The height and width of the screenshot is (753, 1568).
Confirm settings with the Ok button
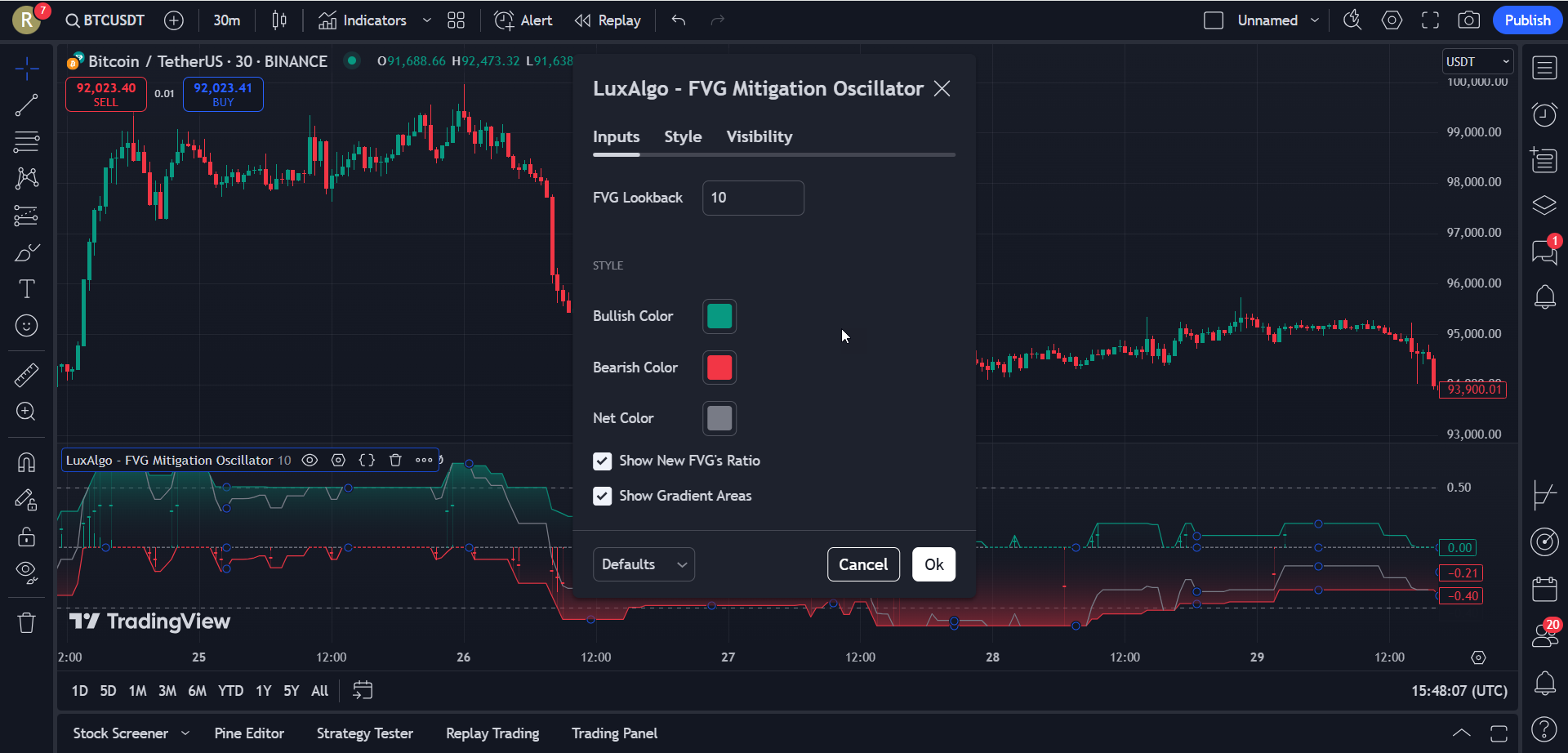pos(933,564)
